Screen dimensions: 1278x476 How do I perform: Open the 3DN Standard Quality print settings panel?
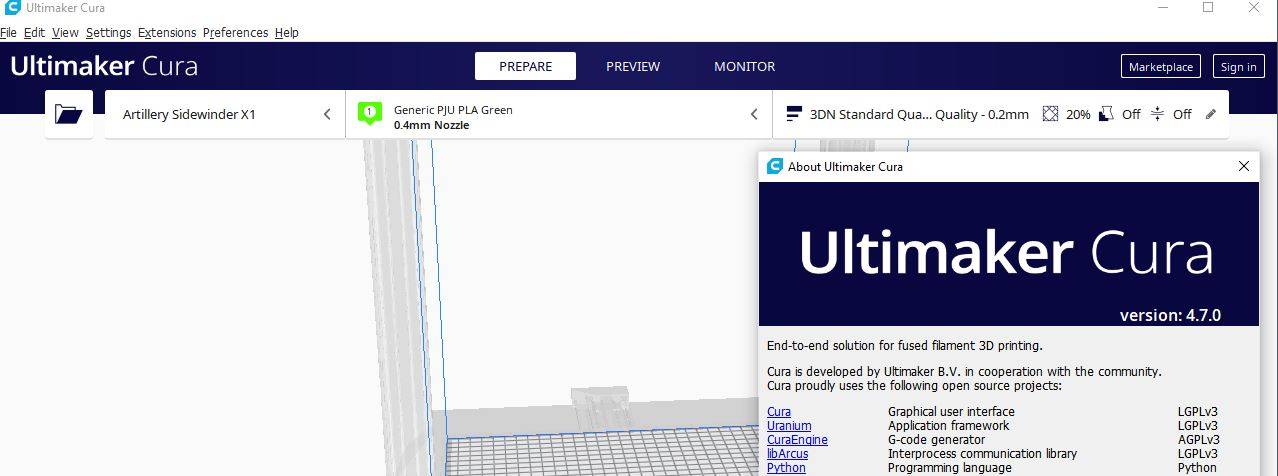click(1001, 114)
